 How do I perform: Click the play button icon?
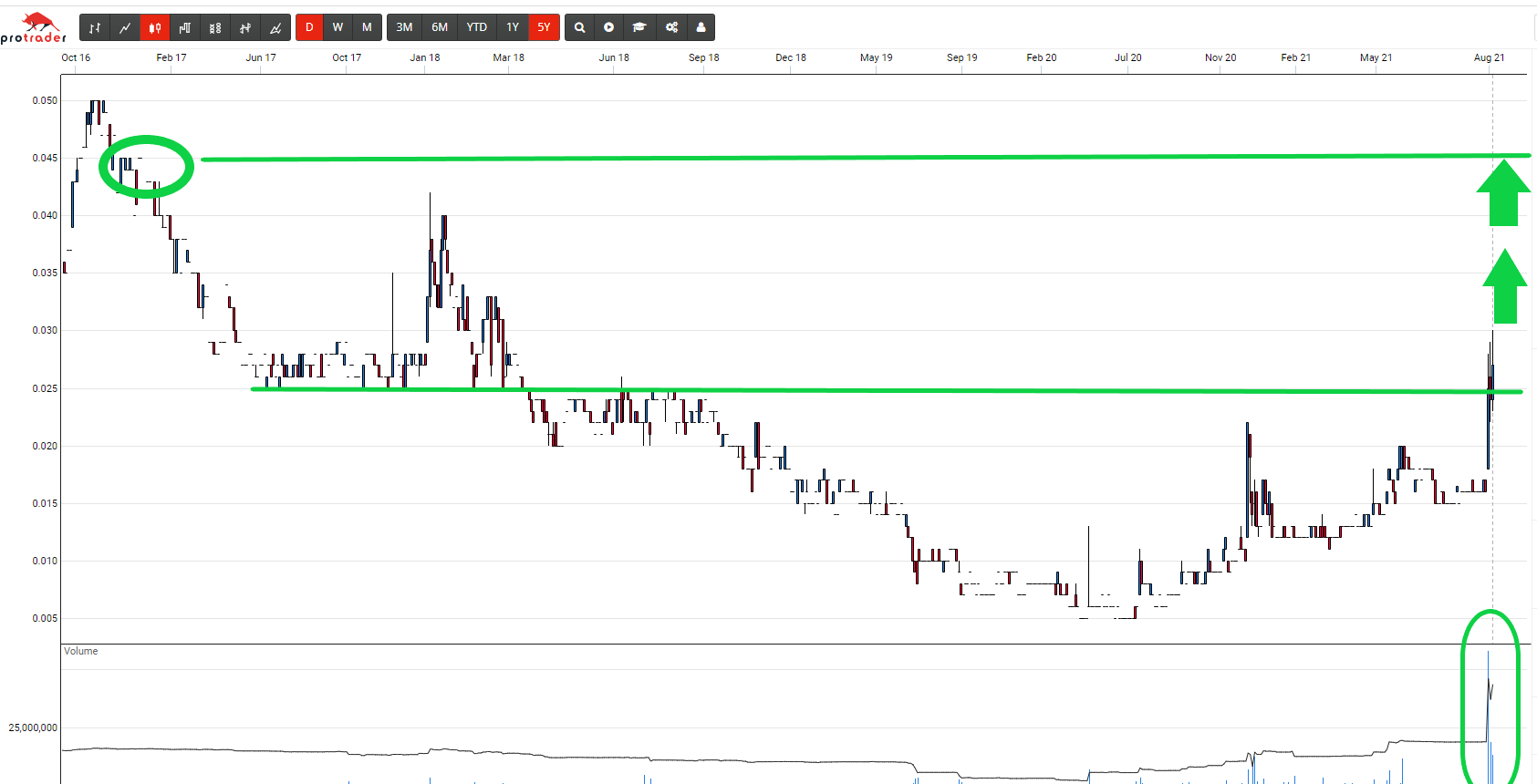click(x=609, y=27)
